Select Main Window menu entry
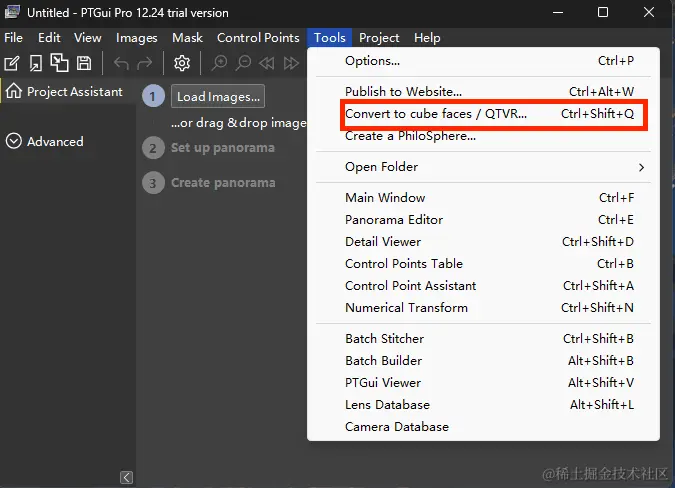Screen dimensions: 675x488 (x=483, y=198)
